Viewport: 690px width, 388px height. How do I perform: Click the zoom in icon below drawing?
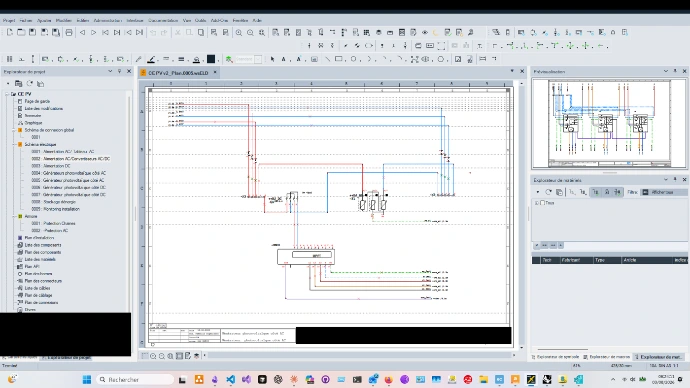click(x=153, y=356)
